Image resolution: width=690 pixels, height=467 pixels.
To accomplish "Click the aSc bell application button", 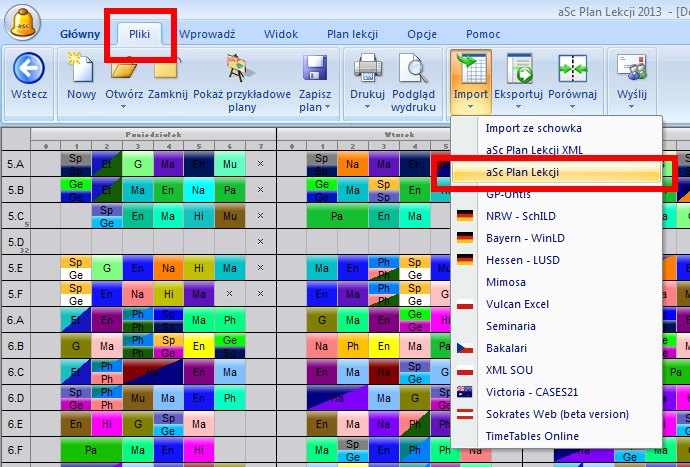I will point(22,23).
